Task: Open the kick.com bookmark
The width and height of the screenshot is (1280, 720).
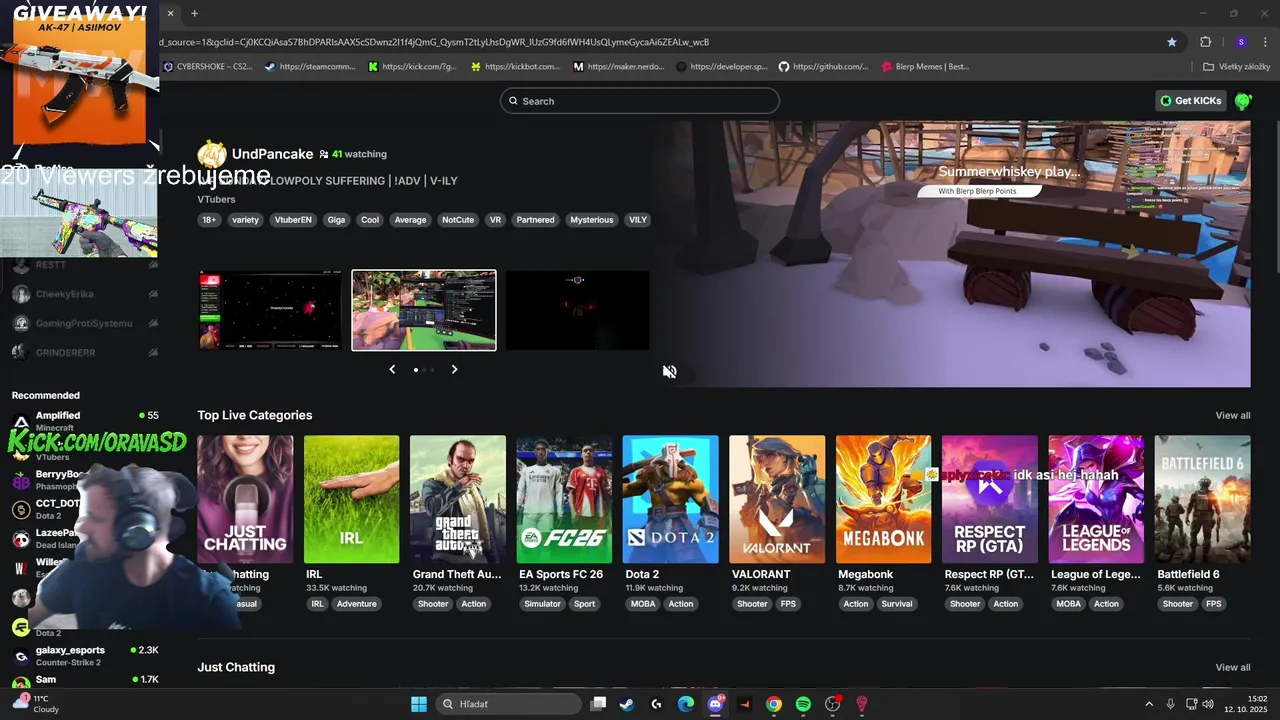Action: click(412, 67)
